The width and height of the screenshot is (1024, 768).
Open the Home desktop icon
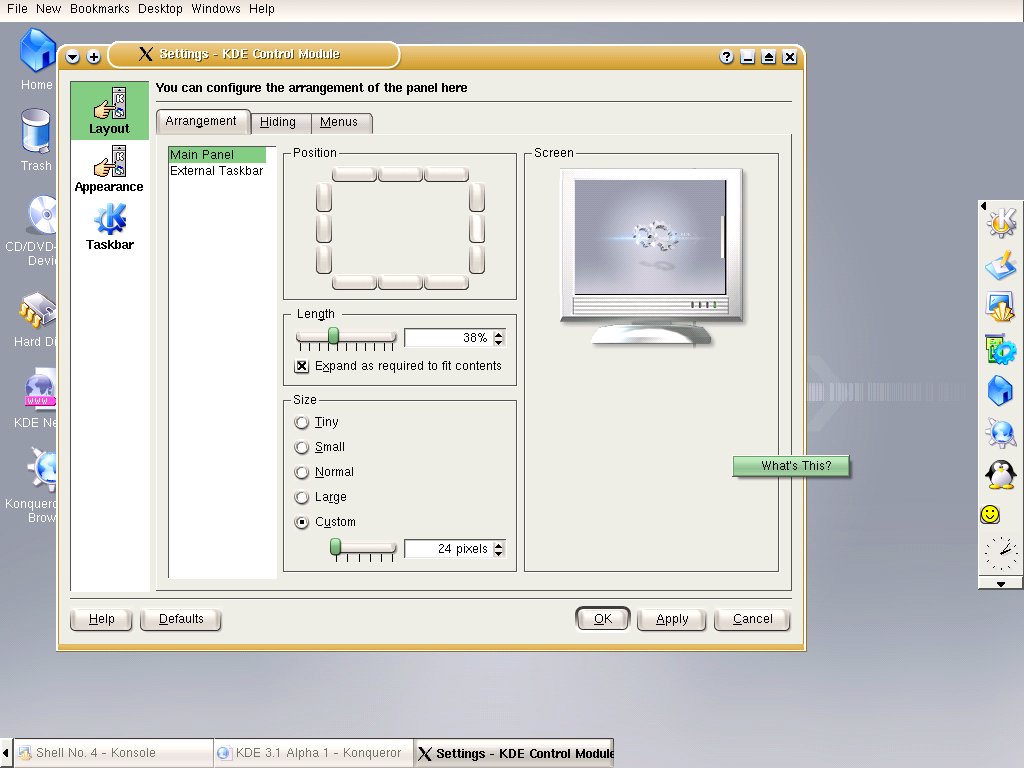37,59
